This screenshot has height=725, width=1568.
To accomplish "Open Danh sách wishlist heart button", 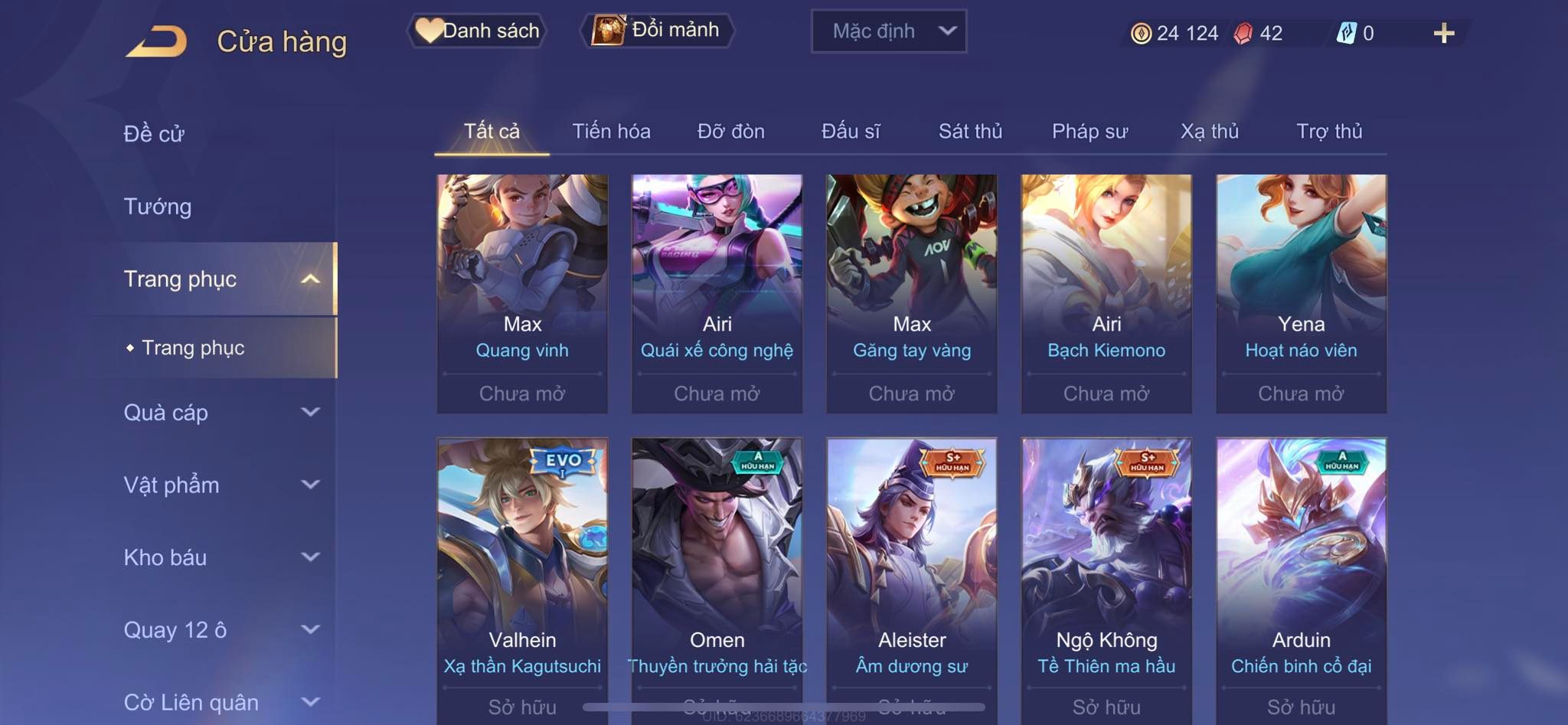I will pos(476,31).
